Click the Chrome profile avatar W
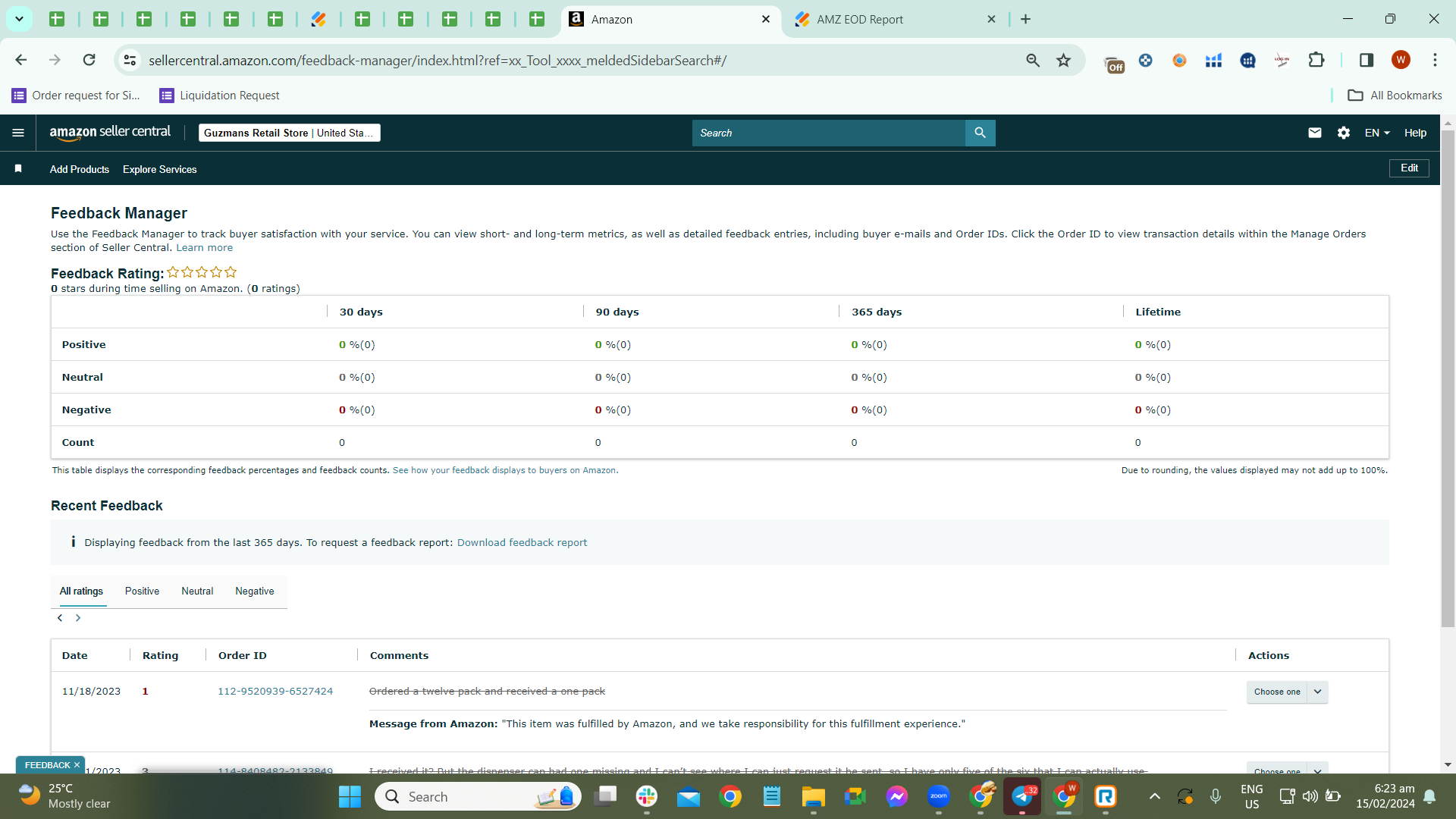Screen dimensions: 1456x819 pyautogui.click(x=1401, y=60)
